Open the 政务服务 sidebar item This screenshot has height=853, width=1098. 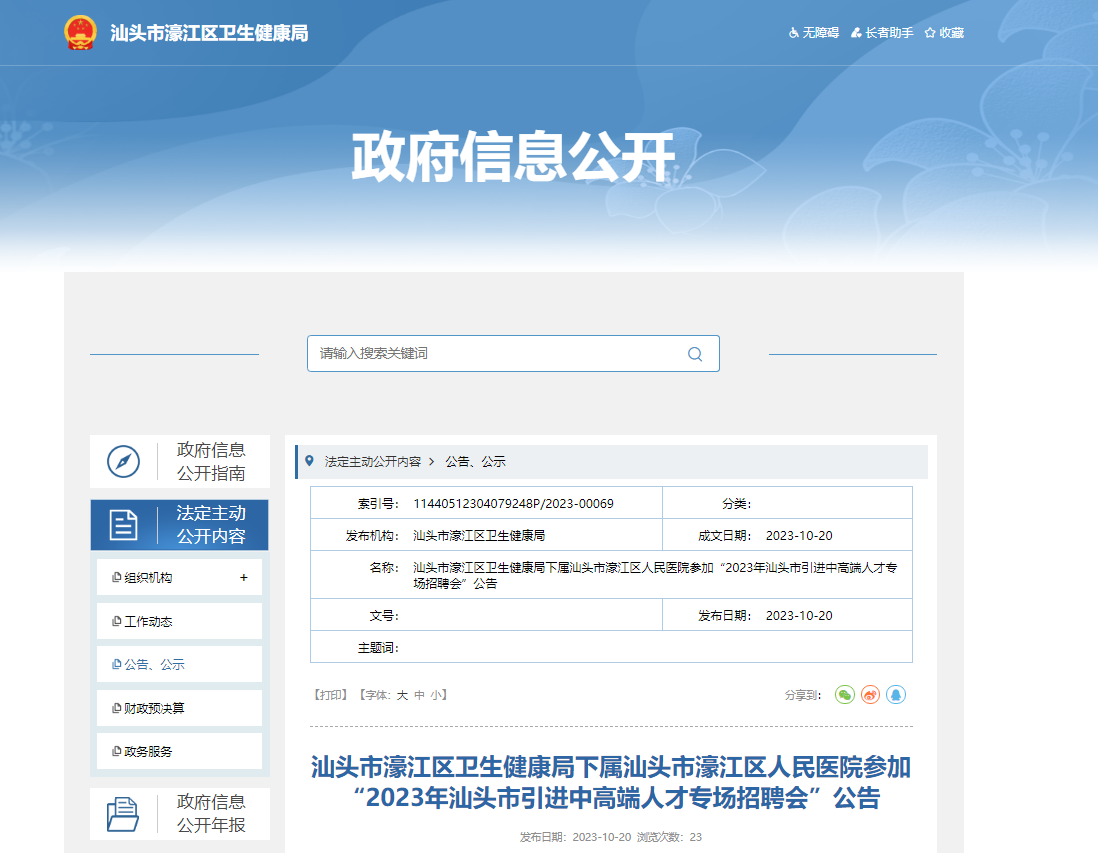pos(148,751)
